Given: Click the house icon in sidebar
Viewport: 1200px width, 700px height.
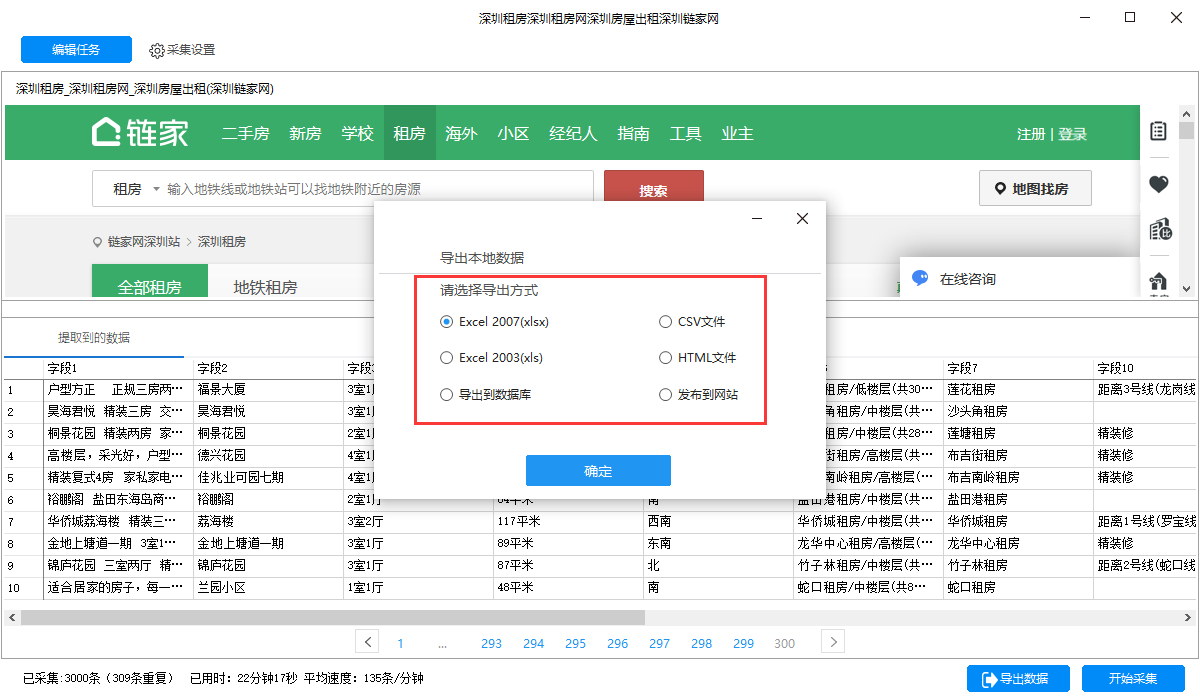Looking at the screenshot, I should 1158,282.
